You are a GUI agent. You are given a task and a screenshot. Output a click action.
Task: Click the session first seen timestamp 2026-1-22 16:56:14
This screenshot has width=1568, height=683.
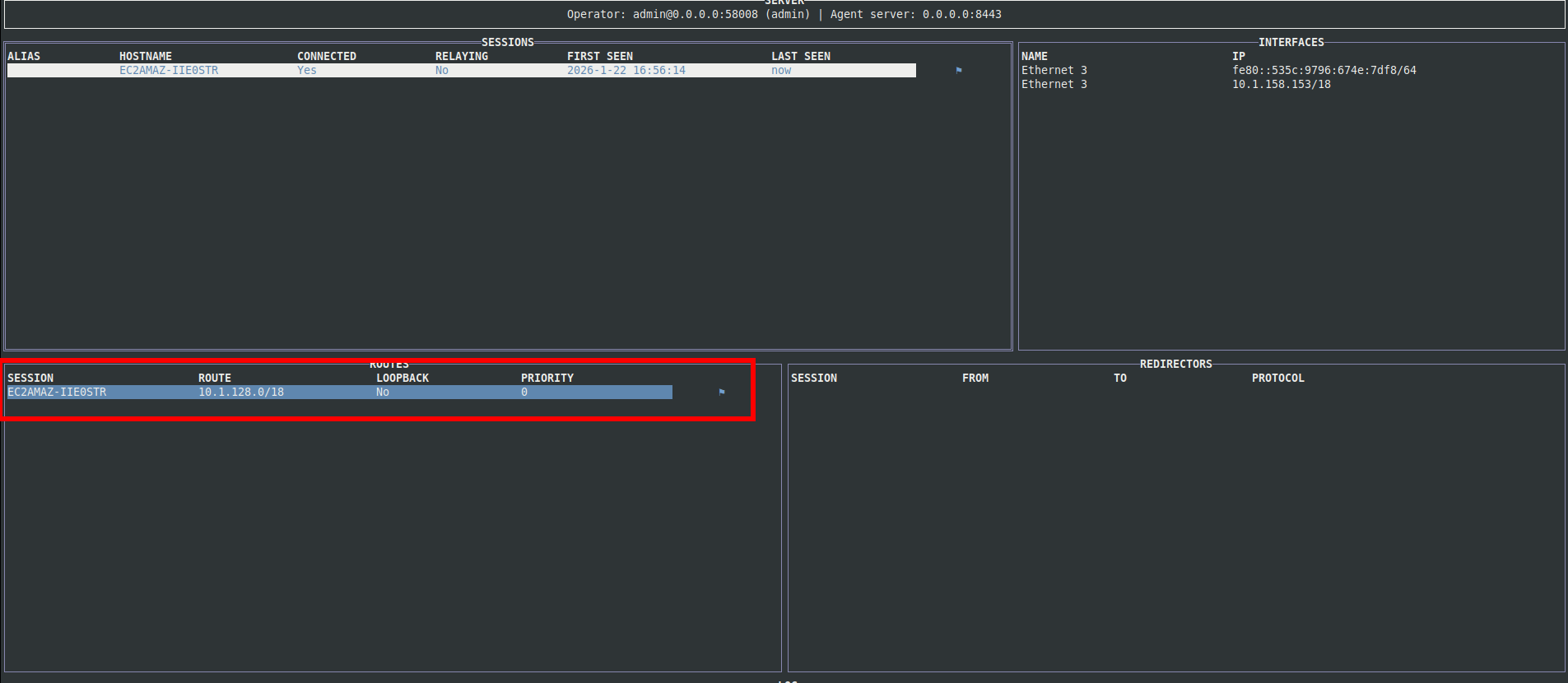pyautogui.click(x=626, y=71)
